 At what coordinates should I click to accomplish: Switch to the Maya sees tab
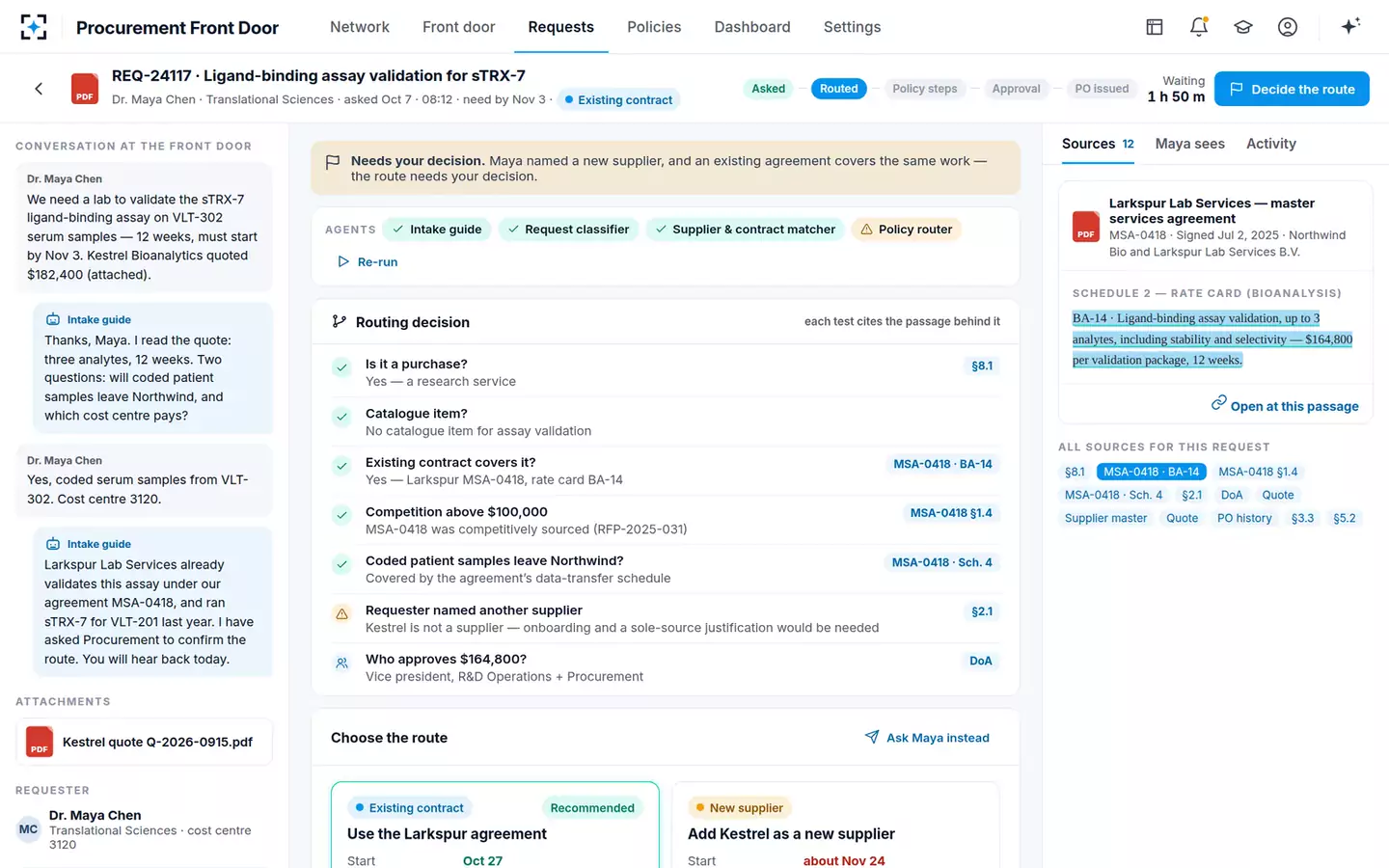(1190, 144)
